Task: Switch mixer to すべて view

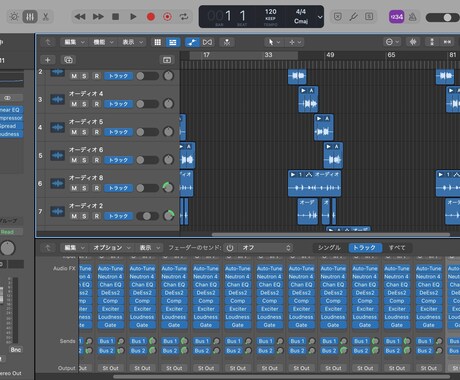Action: (397, 248)
